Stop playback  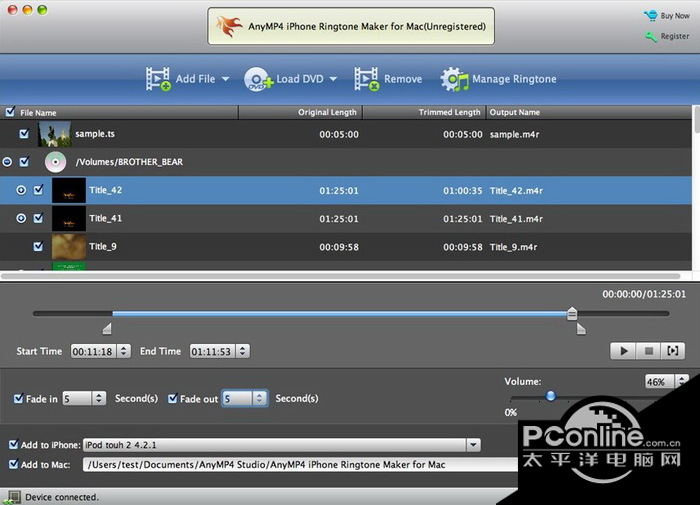[649, 351]
